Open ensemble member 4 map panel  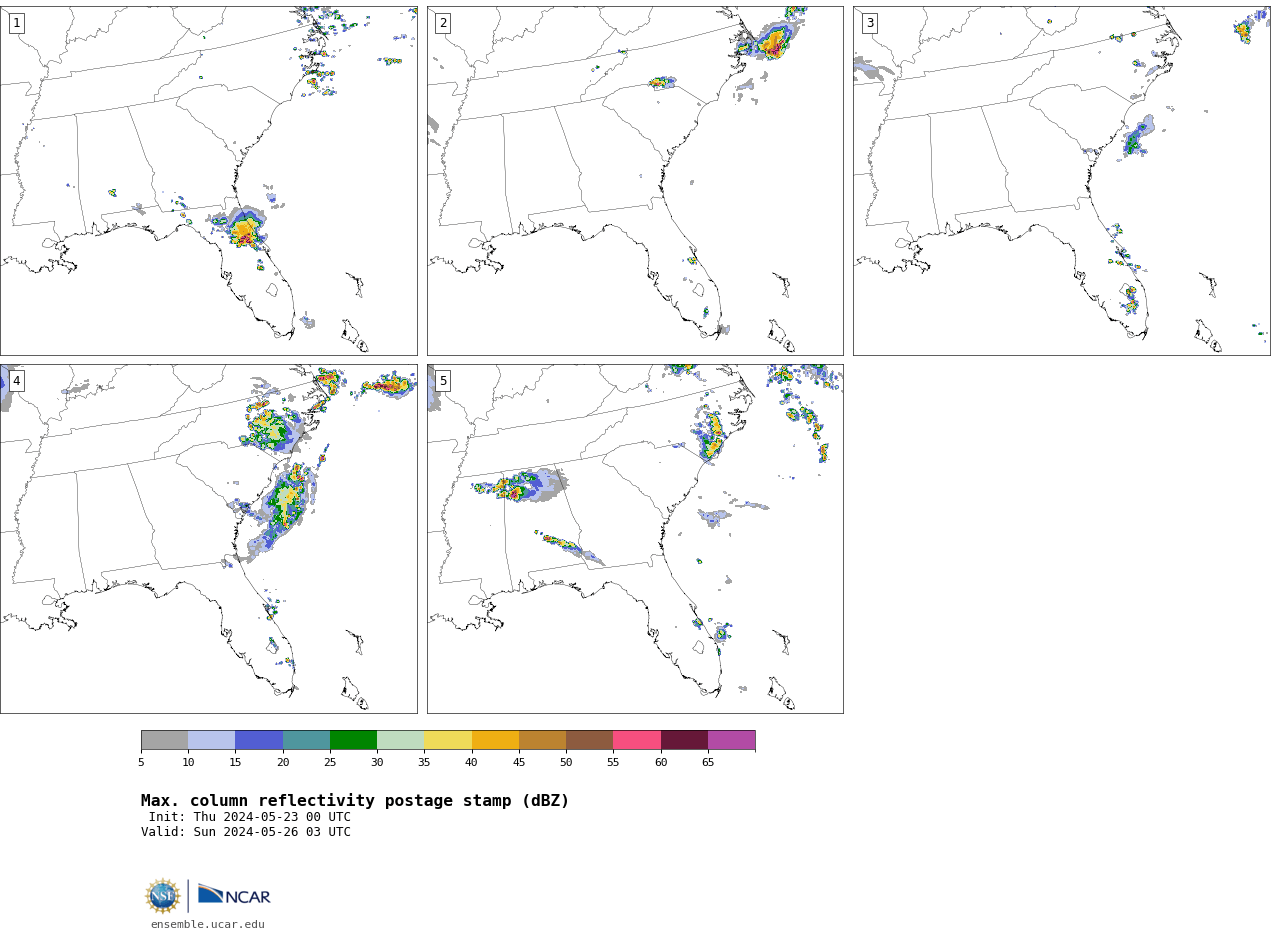point(209,539)
